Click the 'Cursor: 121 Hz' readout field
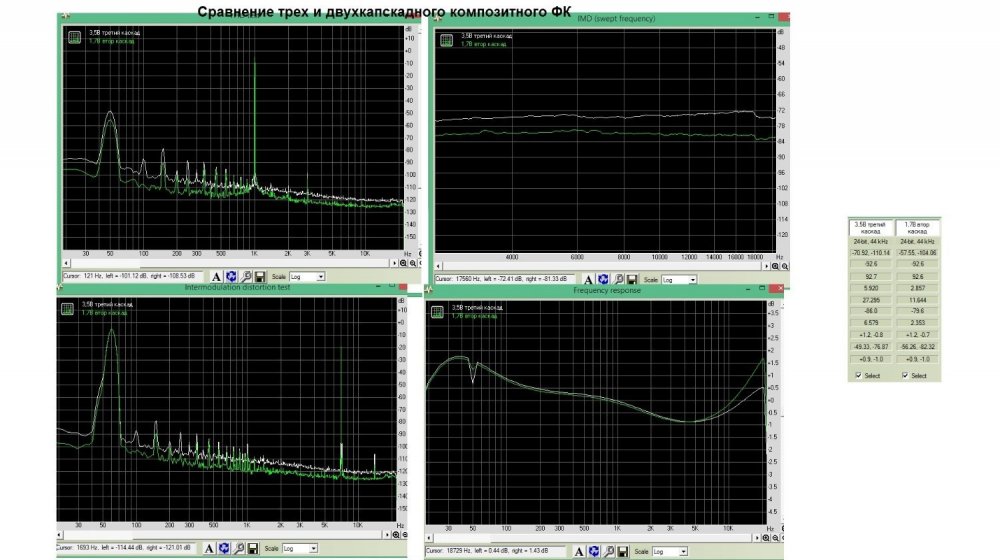Screen dimensions: 1000x560 (x=133, y=276)
